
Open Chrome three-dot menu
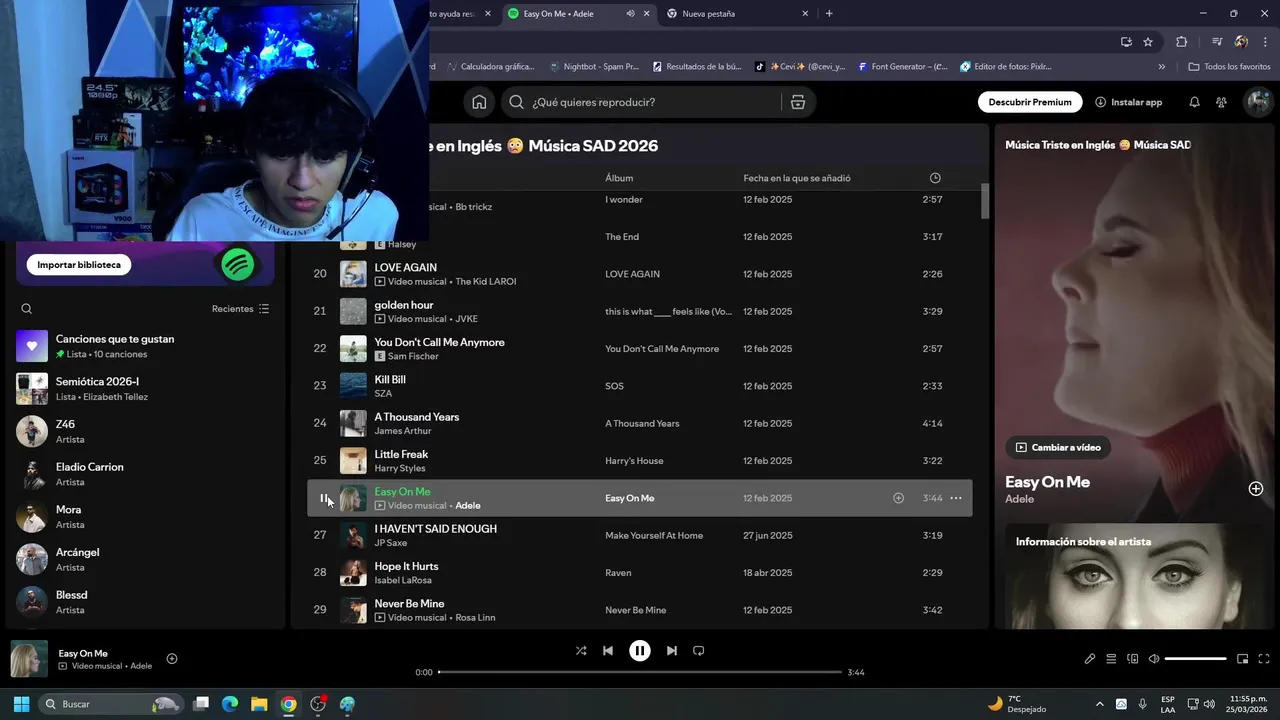pos(1265,42)
